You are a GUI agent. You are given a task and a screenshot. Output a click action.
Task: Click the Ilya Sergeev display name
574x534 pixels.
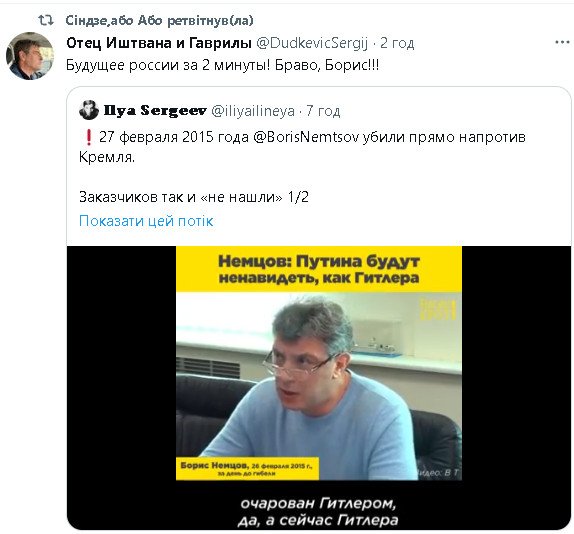155,110
